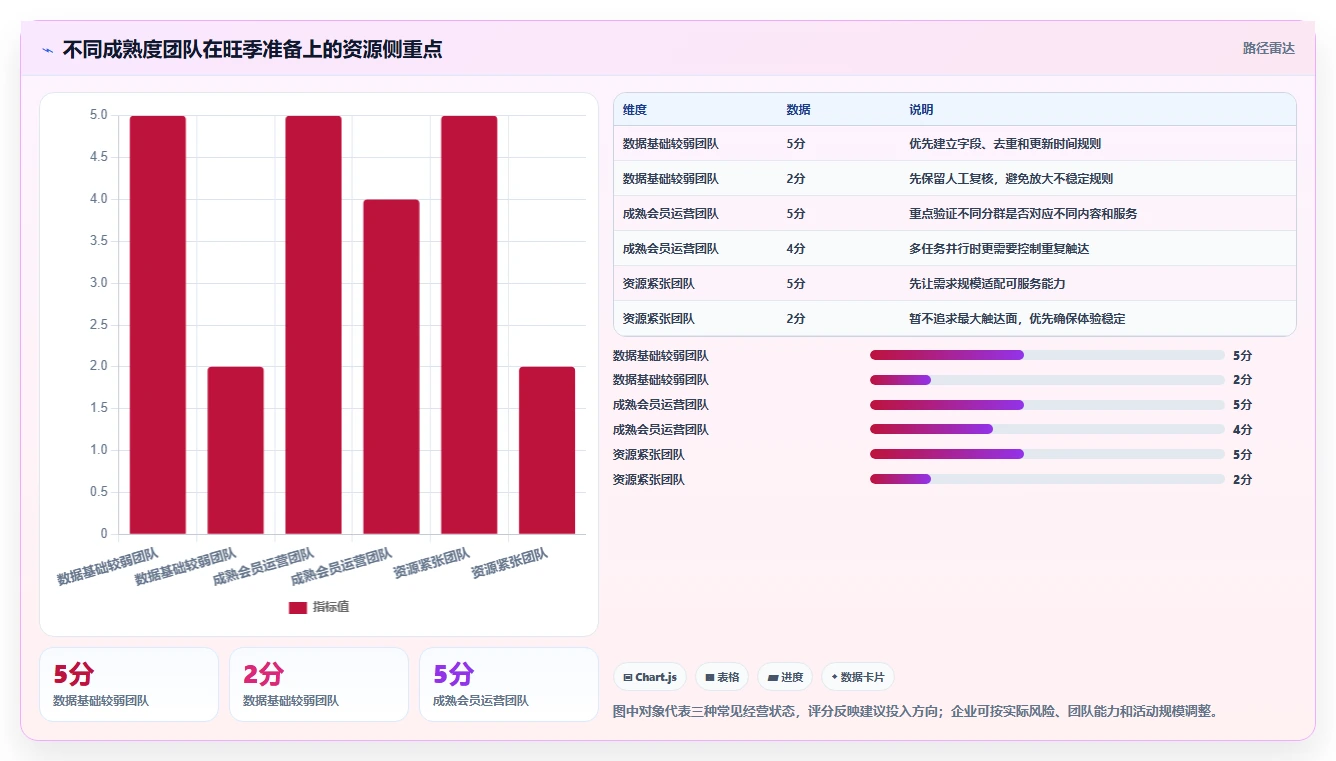Click the height-2 chart bar for 资源紧张团队

pyautogui.click(x=547, y=450)
